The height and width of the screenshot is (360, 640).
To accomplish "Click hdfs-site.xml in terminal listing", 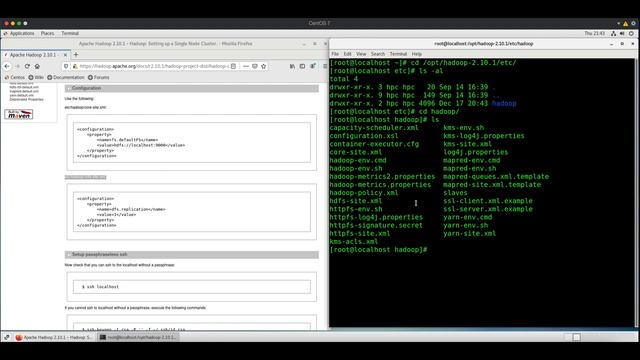I will click(356, 201).
